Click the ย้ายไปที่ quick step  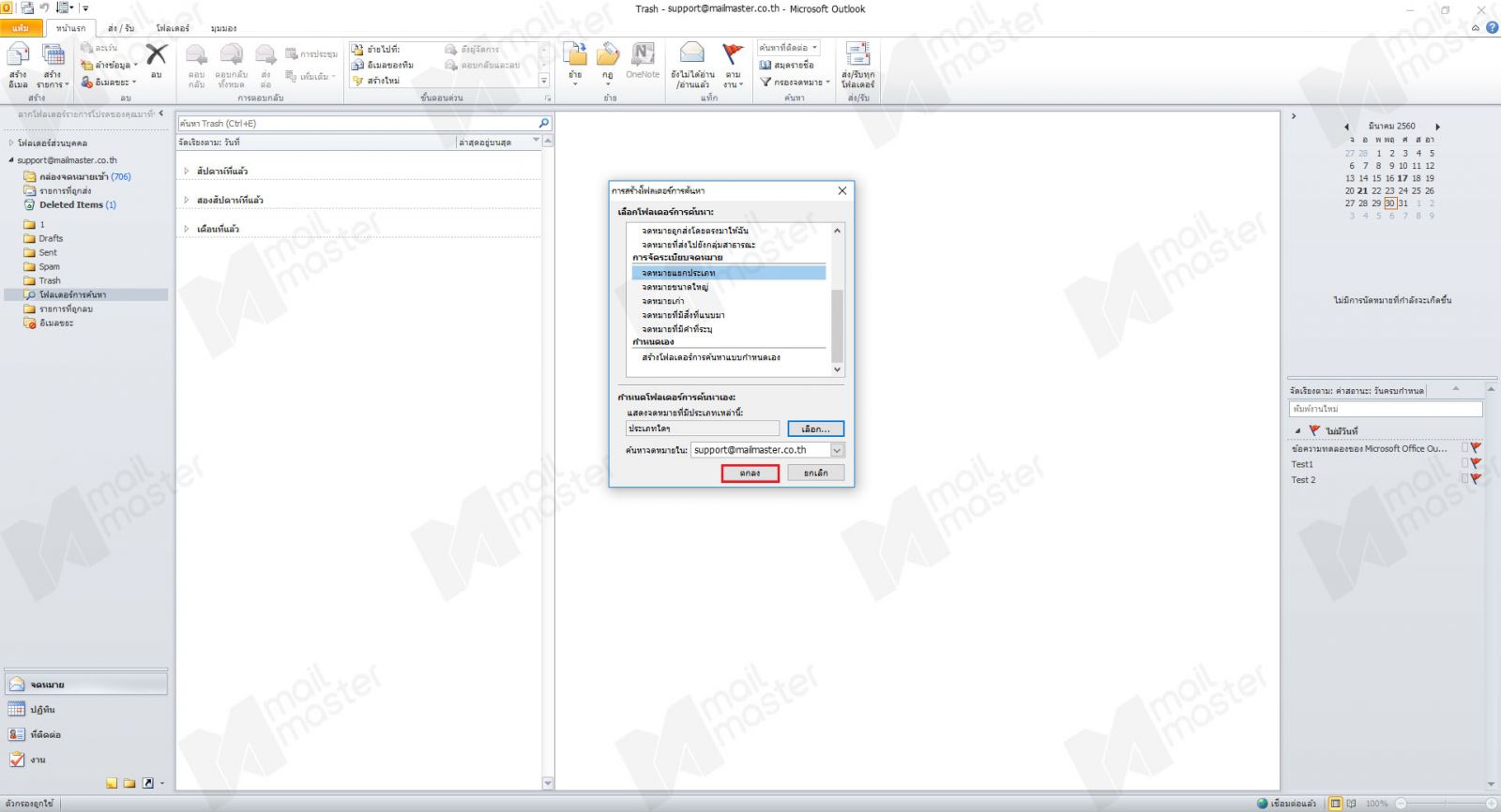click(x=376, y=49)
